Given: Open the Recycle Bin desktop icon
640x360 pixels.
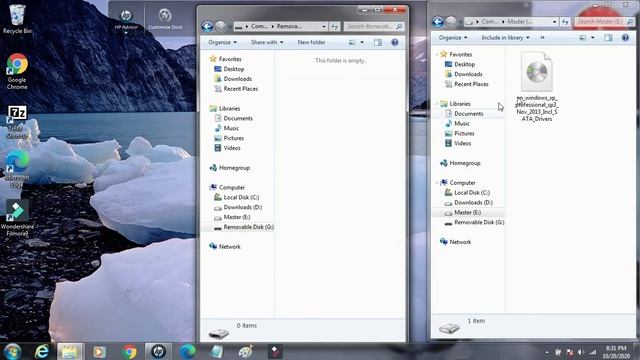Looking at the screenshot, I should pos(17,18).
